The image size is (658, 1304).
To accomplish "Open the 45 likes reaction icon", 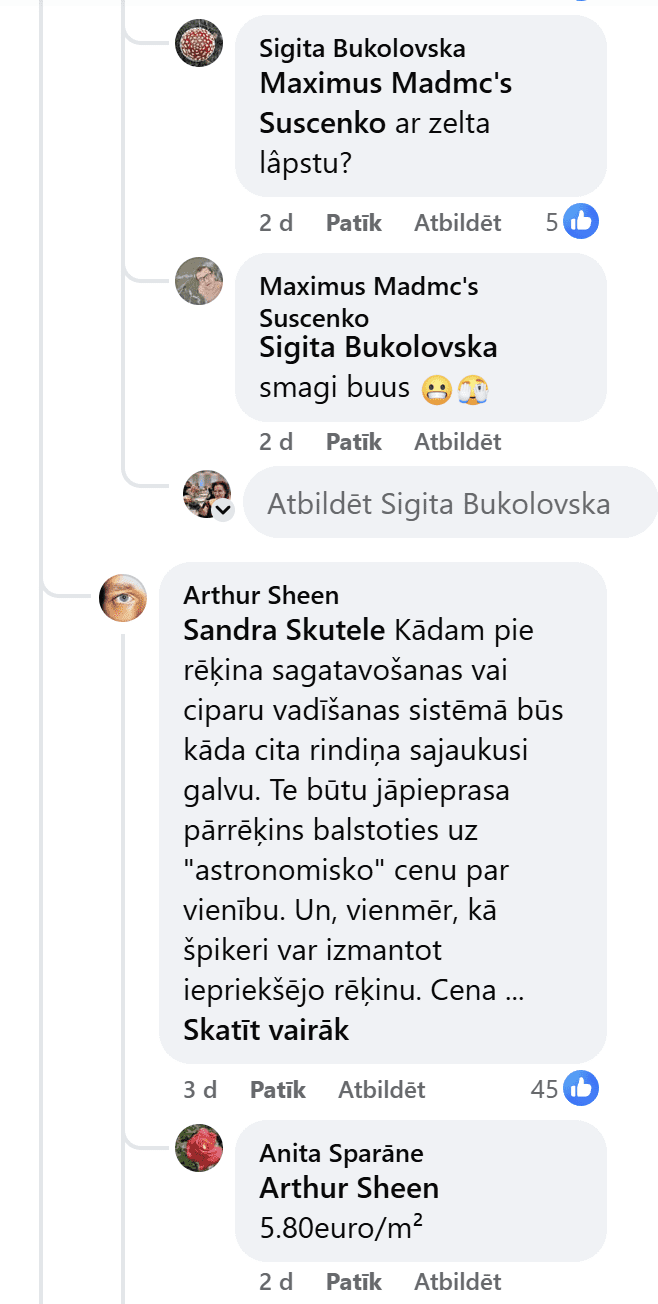I will click(581, 1089).
